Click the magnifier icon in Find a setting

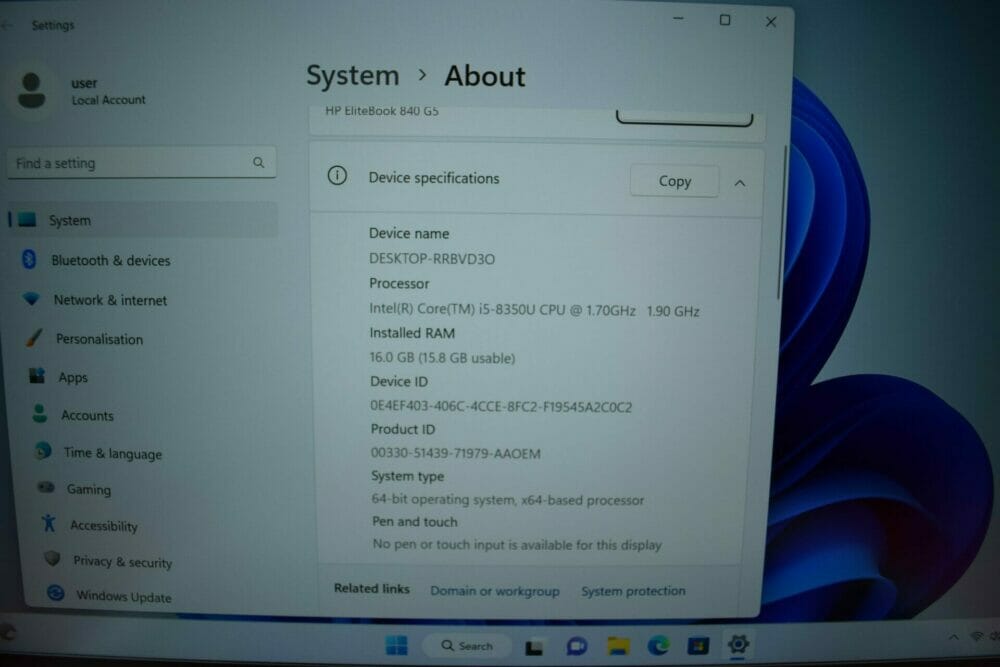click(x=258, y=163)
